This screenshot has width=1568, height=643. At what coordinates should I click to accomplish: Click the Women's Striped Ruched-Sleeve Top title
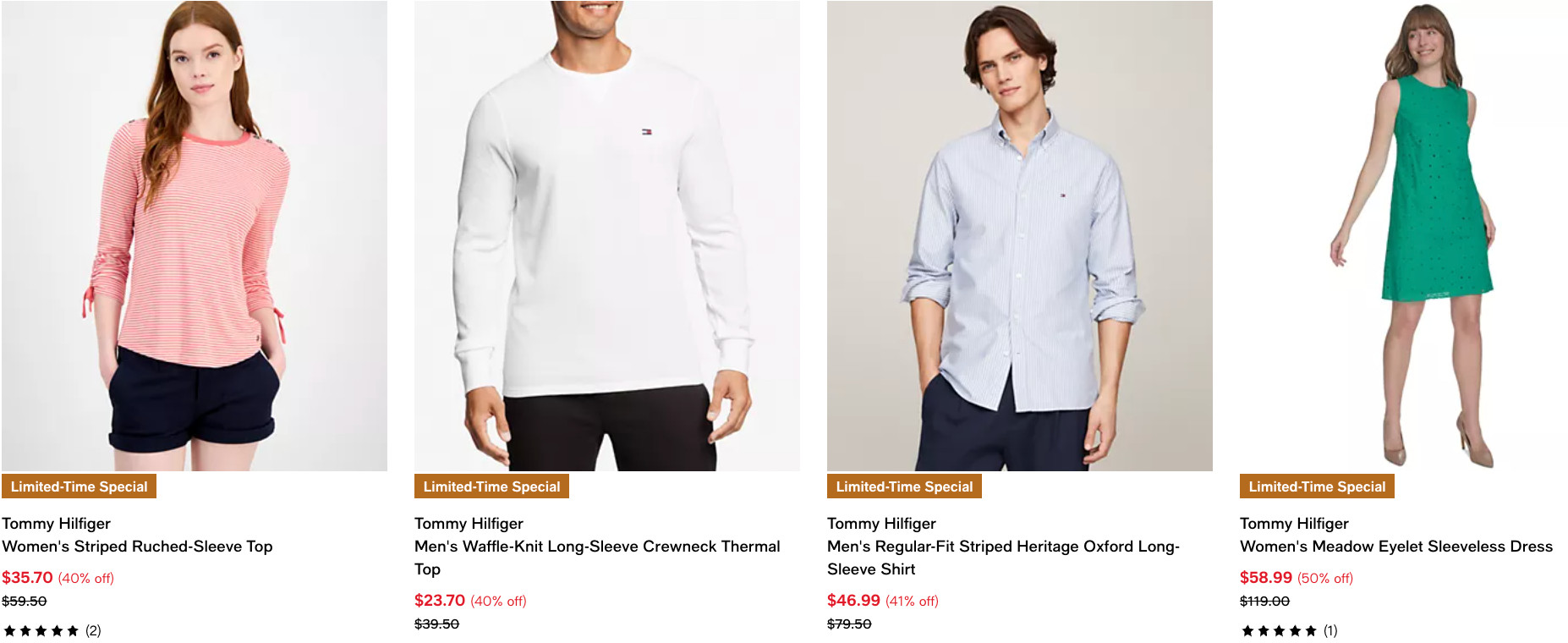click(x=137, y=547)
